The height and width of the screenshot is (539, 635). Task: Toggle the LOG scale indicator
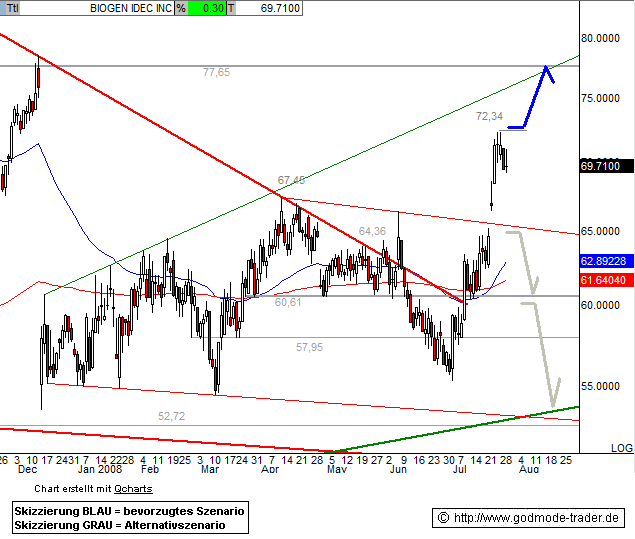tap(621, 448)
